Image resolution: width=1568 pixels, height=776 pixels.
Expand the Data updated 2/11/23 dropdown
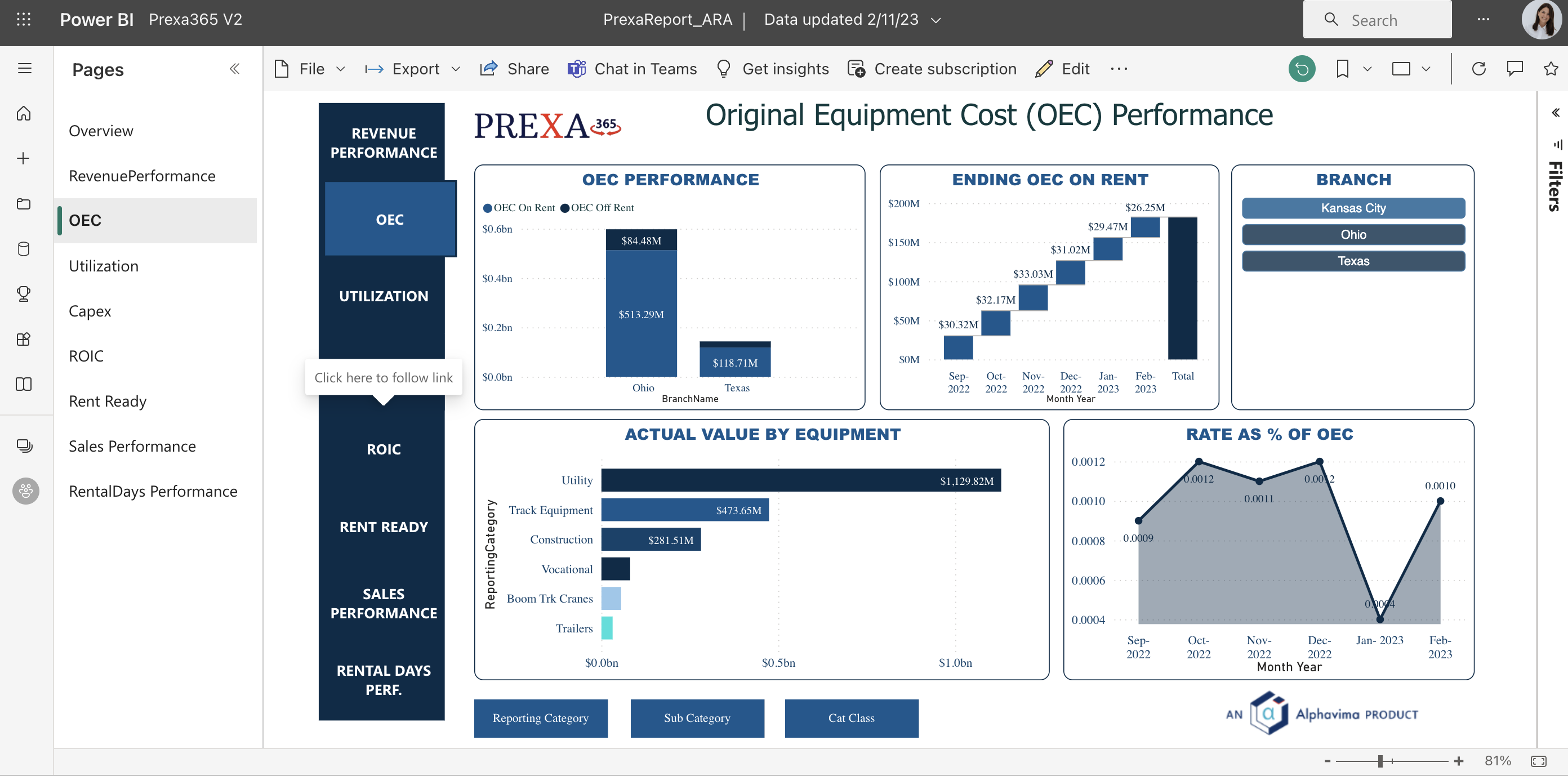[x=936, y=20]
